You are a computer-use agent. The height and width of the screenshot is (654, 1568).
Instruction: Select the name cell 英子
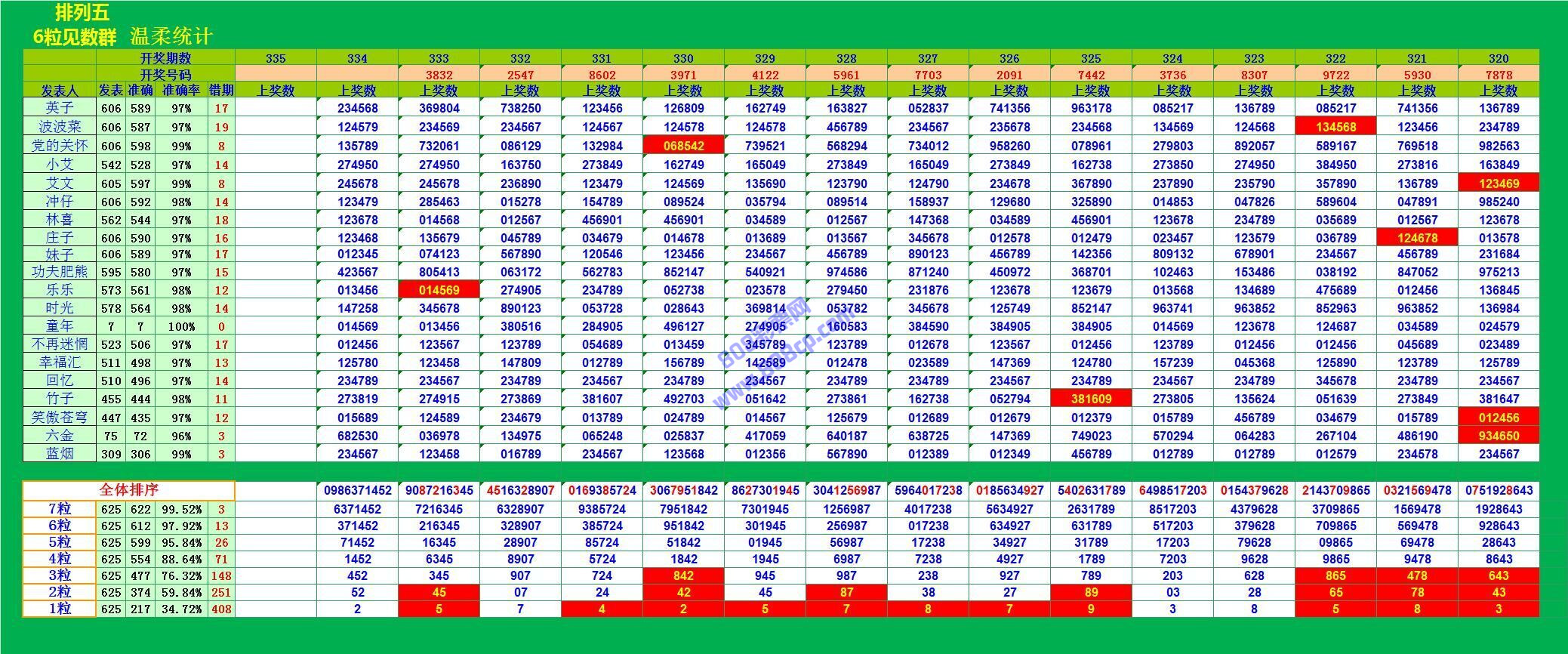click(60, 108)
